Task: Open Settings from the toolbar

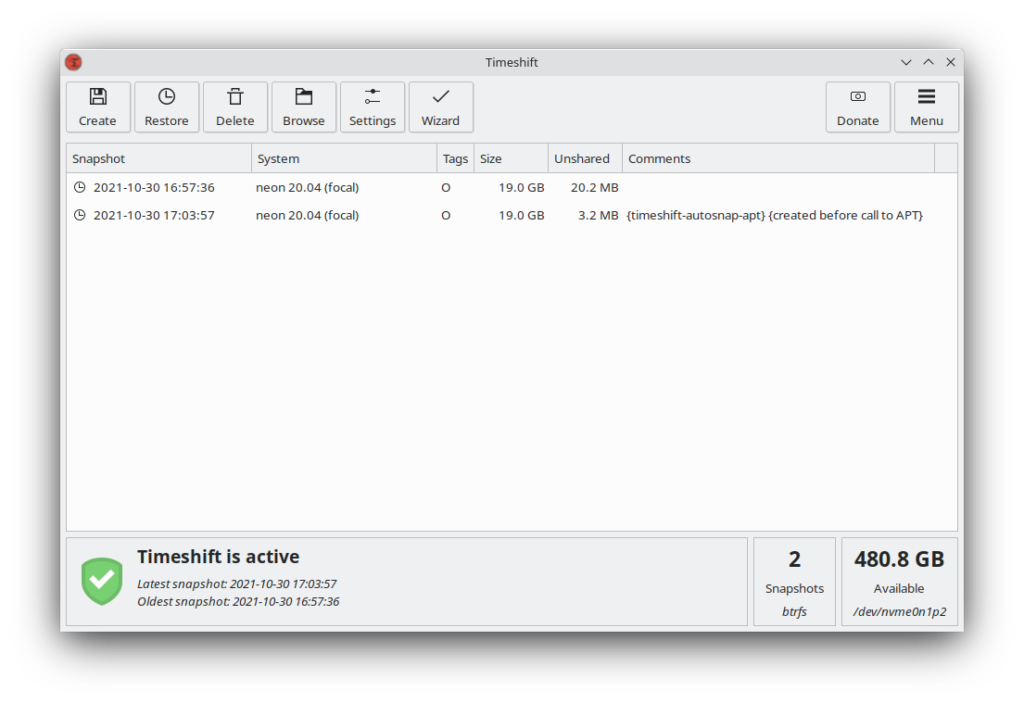Action: pyautogui.click(x=372, y=107)
